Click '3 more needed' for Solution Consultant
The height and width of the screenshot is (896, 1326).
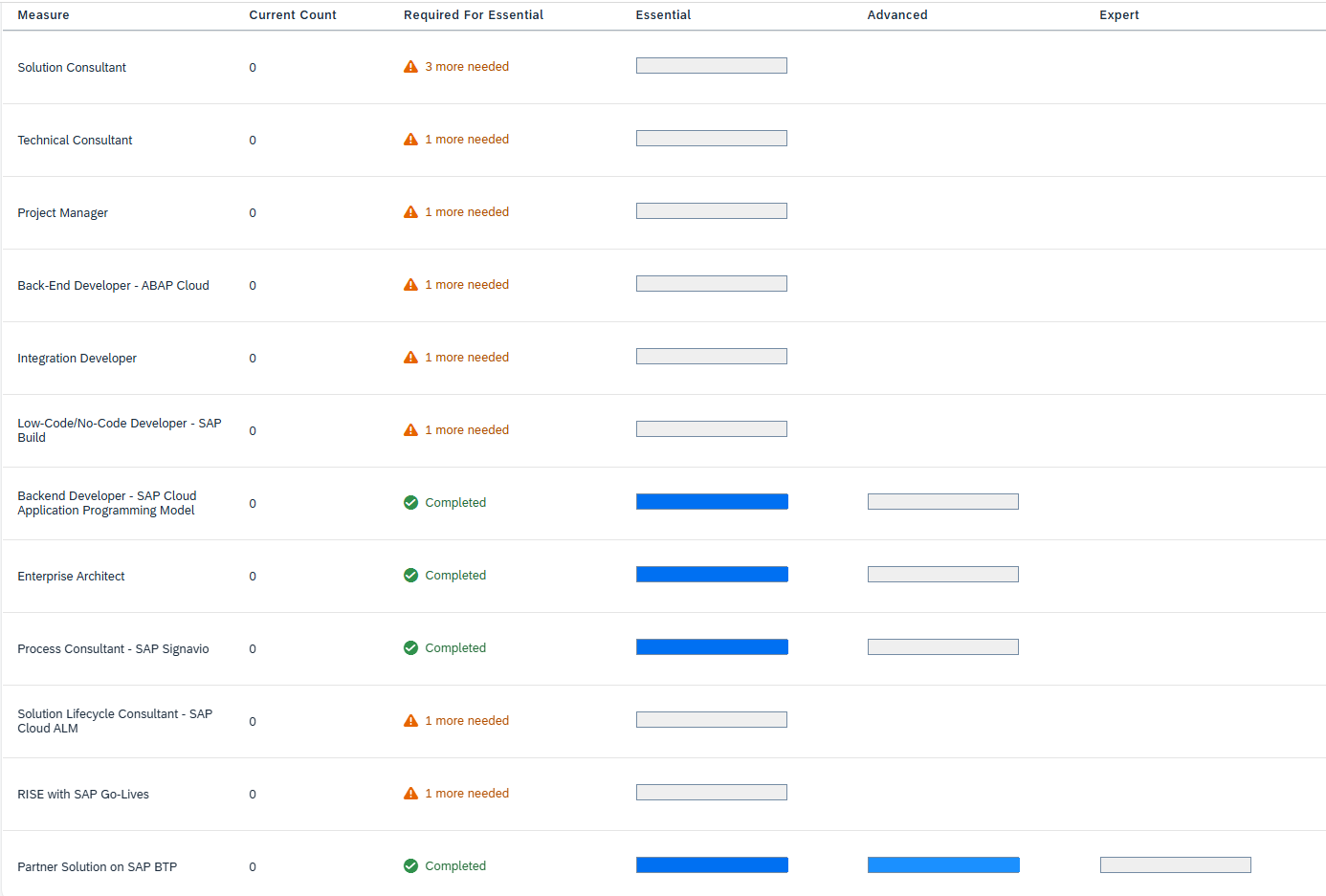click(x=467, y=67)
